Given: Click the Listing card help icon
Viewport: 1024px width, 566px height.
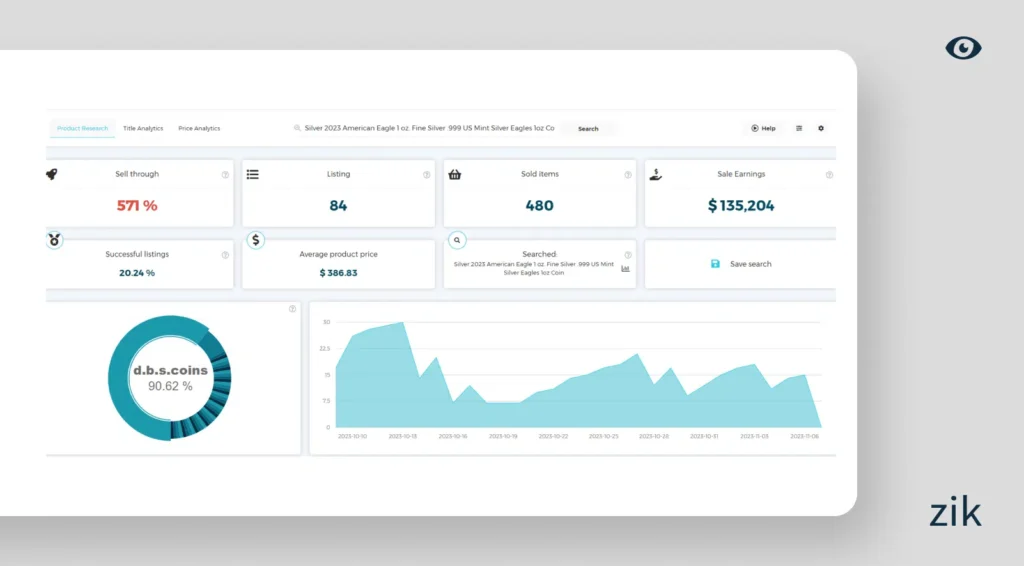Looking at the screenshot, I should [427, 175].
